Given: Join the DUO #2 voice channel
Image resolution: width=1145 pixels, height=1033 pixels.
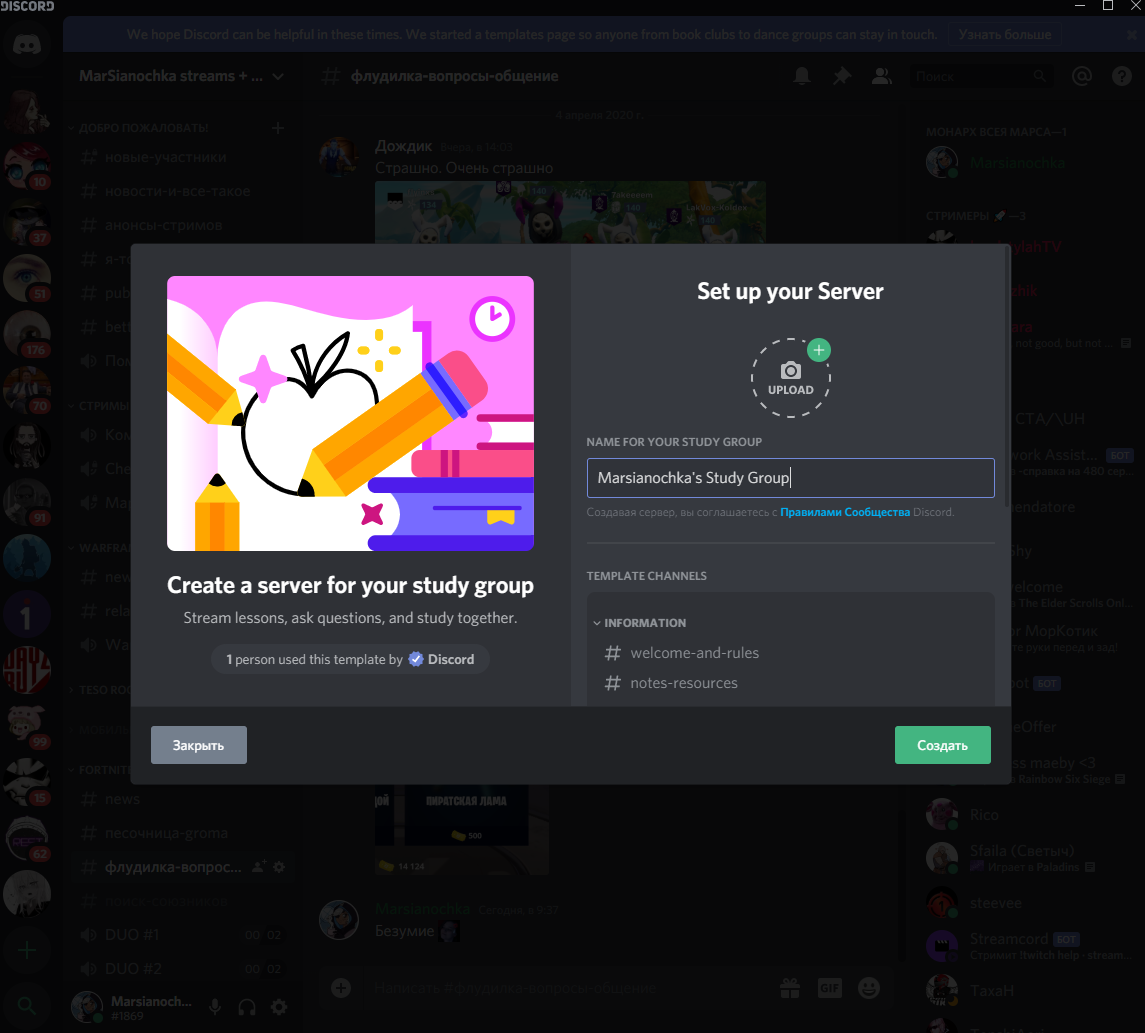Looking at the screenshot, I should pos(181,969).
